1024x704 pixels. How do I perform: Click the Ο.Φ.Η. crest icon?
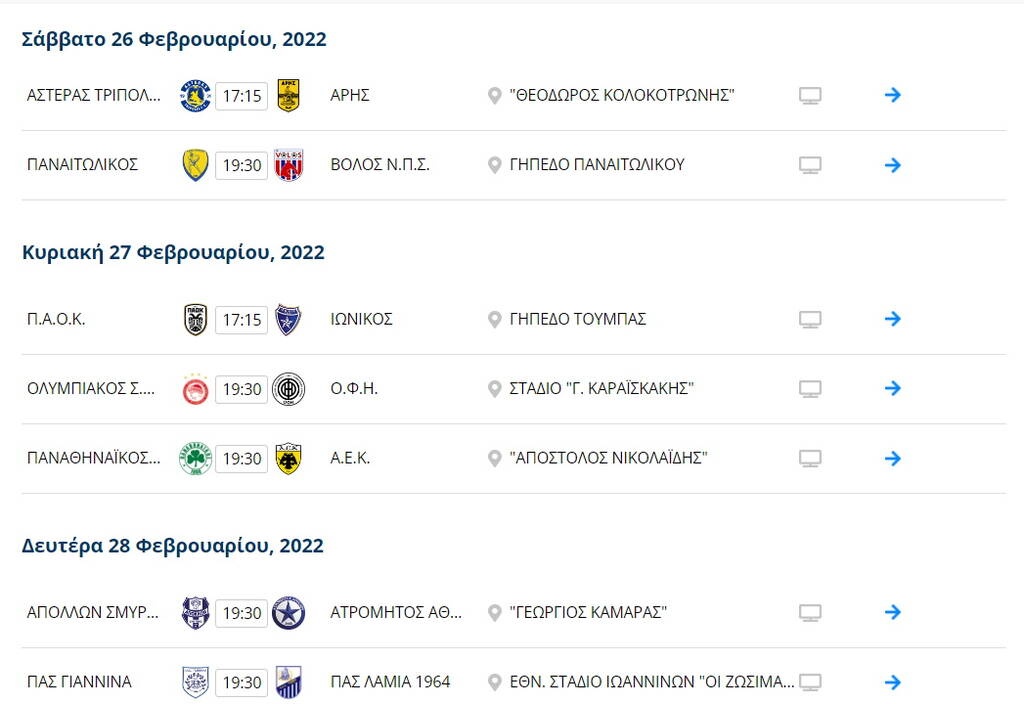288,388
